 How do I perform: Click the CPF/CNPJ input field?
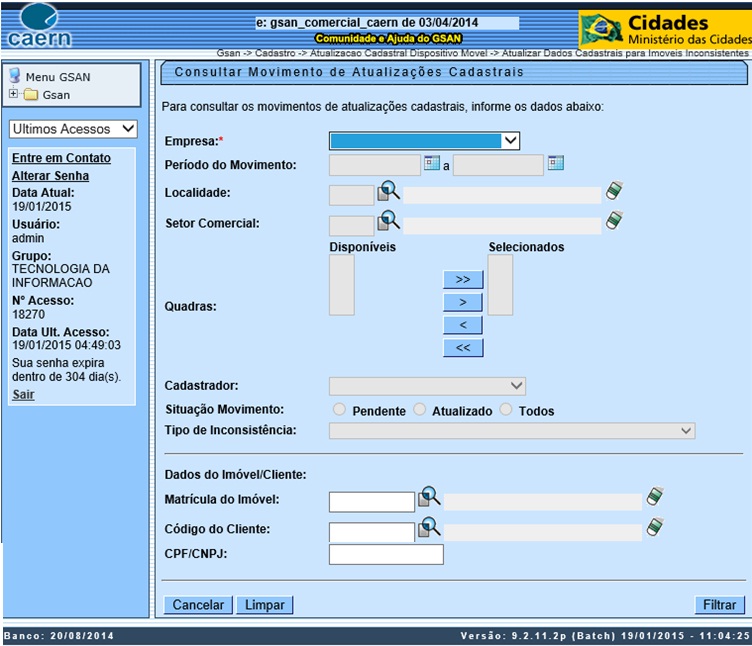pos(386,554)
